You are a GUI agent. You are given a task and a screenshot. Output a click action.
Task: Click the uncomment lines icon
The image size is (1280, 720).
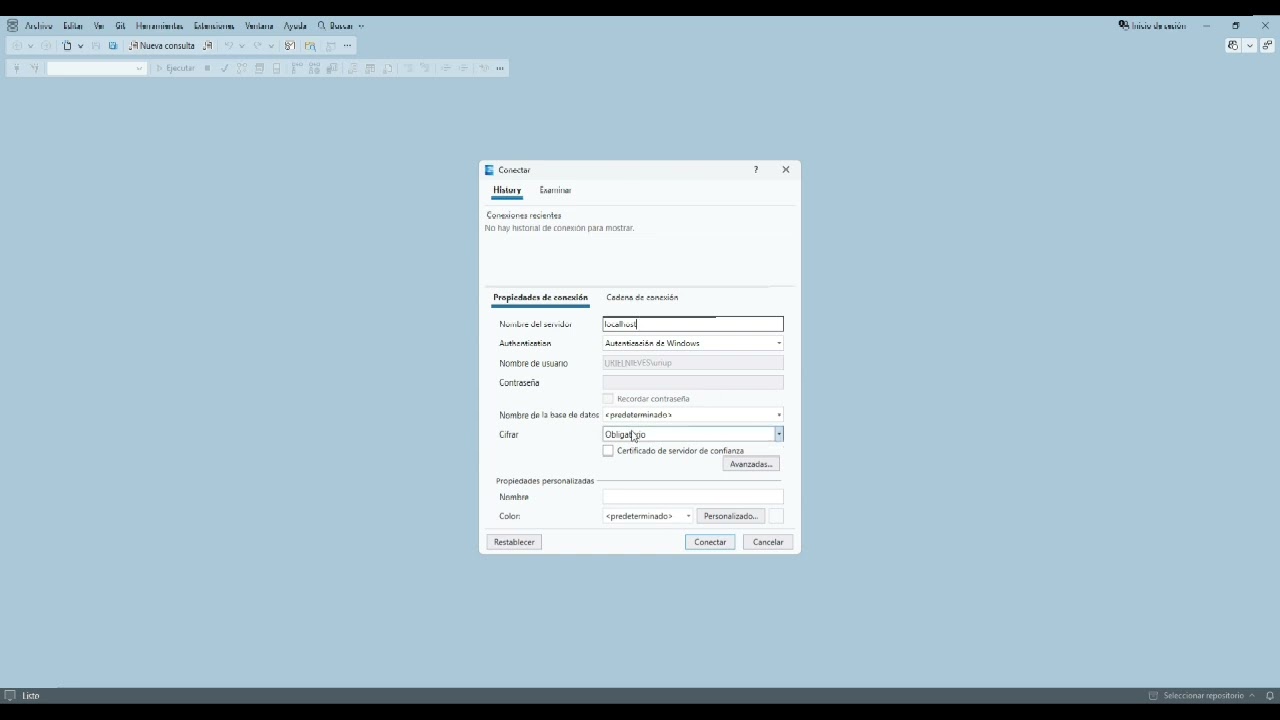[425, 68]
